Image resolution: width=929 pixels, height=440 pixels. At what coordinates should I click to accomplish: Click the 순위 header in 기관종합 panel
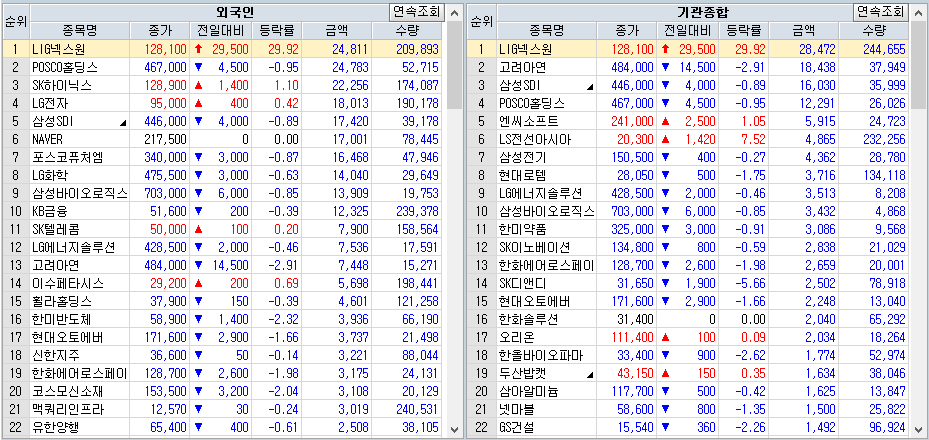click(482, 22)
